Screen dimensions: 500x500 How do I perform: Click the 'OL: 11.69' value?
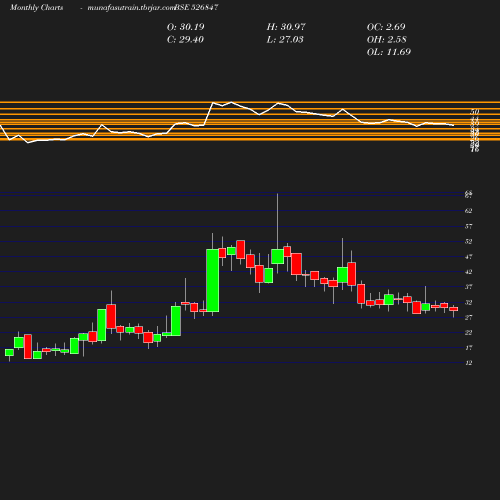pos(389,52)
